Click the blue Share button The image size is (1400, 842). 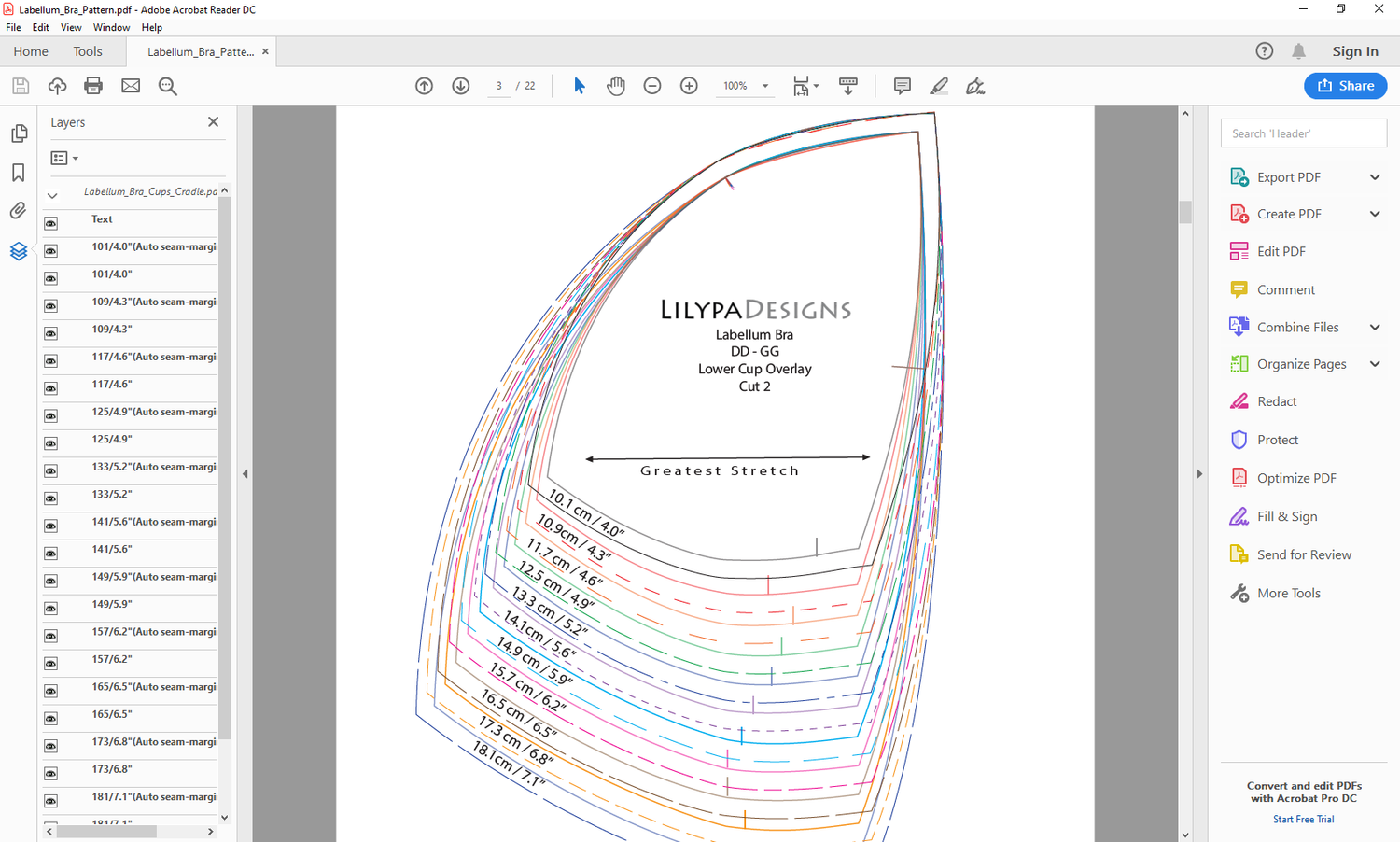1345,85
